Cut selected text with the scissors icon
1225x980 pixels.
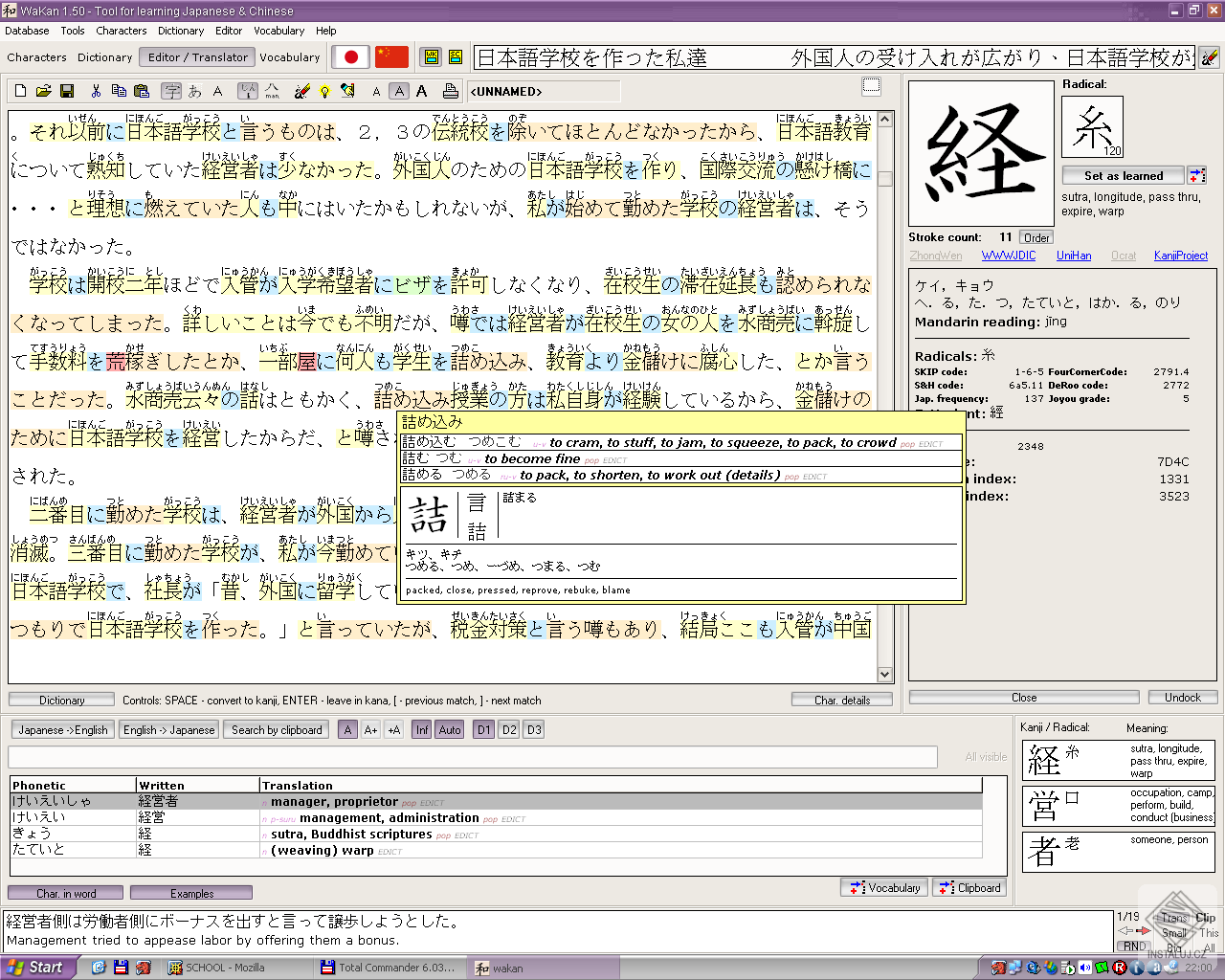[x=96, y=91]
